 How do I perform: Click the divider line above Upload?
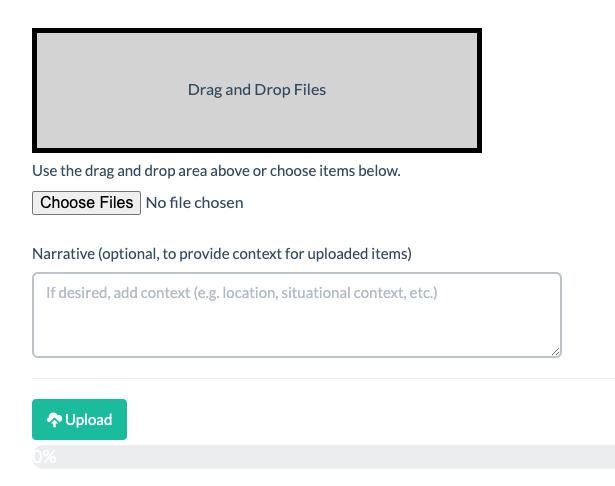click(x=320, y=379)
